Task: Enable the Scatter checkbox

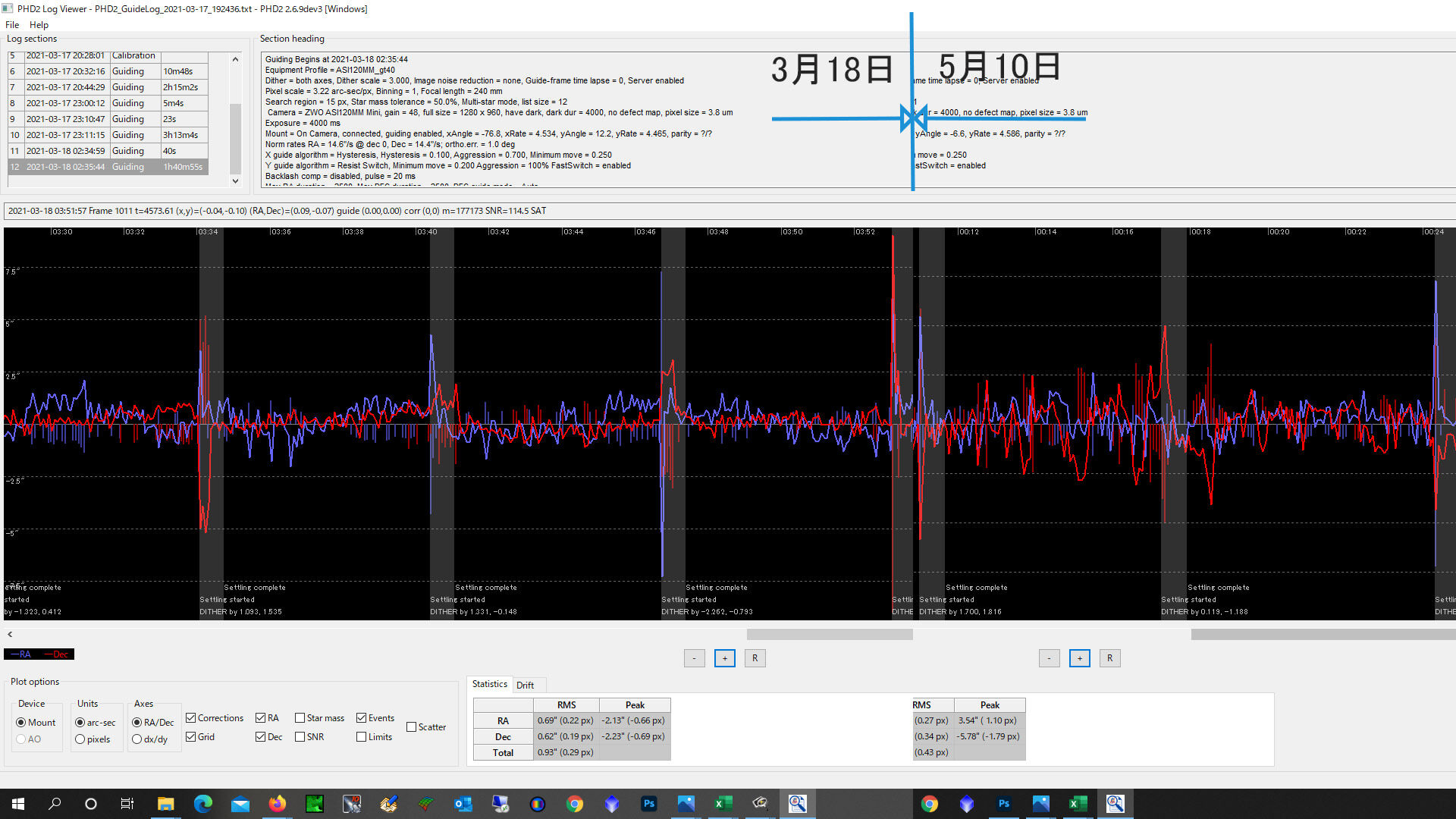Action: click(x=412, y=727)
